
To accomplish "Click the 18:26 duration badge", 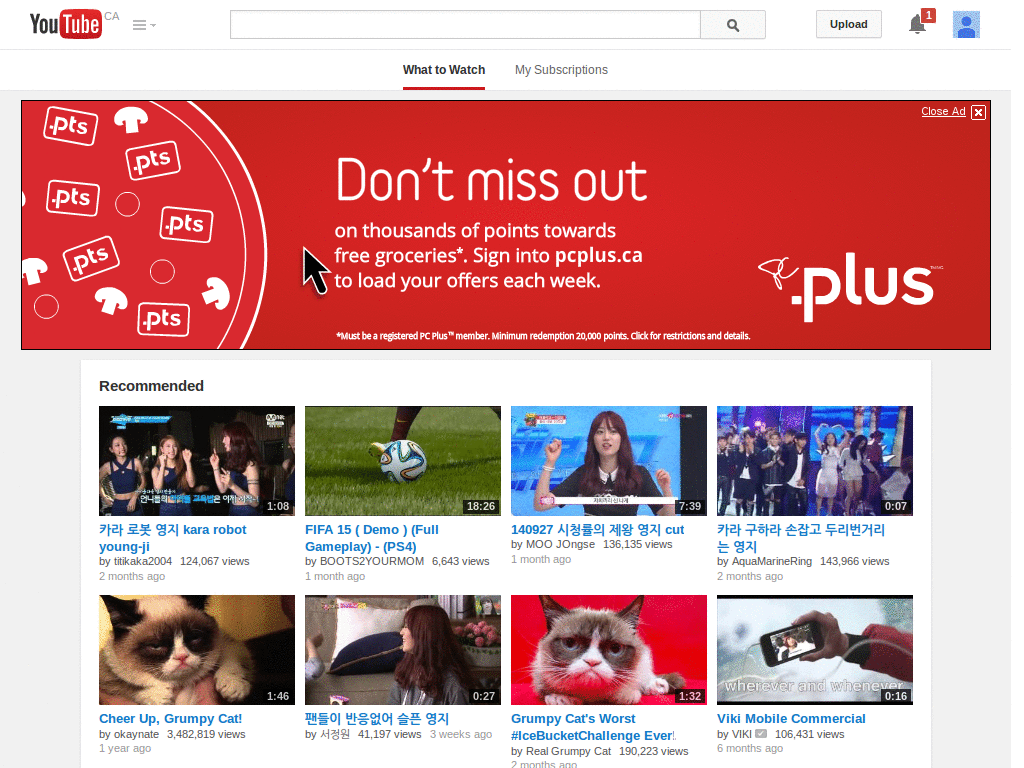I will point(481,506).
